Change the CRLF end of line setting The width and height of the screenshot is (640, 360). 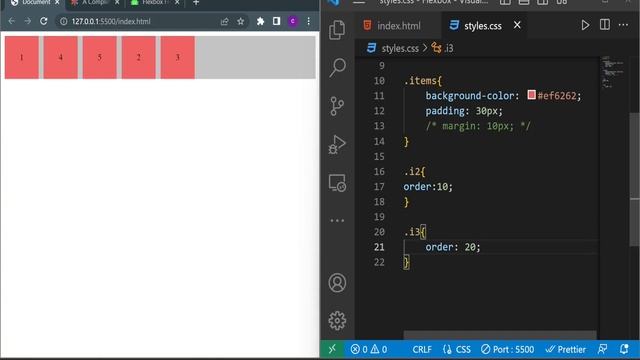[x=422, y=349]
